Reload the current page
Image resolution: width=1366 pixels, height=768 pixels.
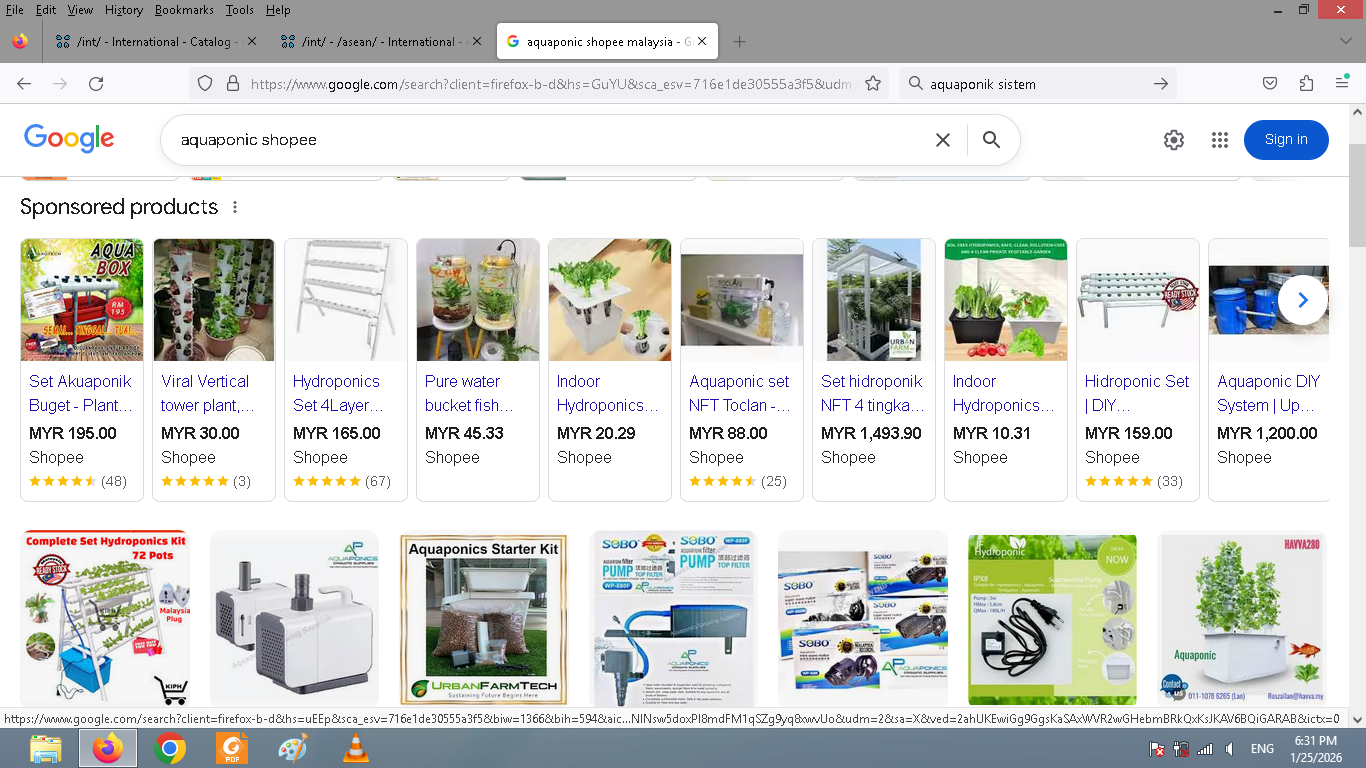tap(96, 84)
